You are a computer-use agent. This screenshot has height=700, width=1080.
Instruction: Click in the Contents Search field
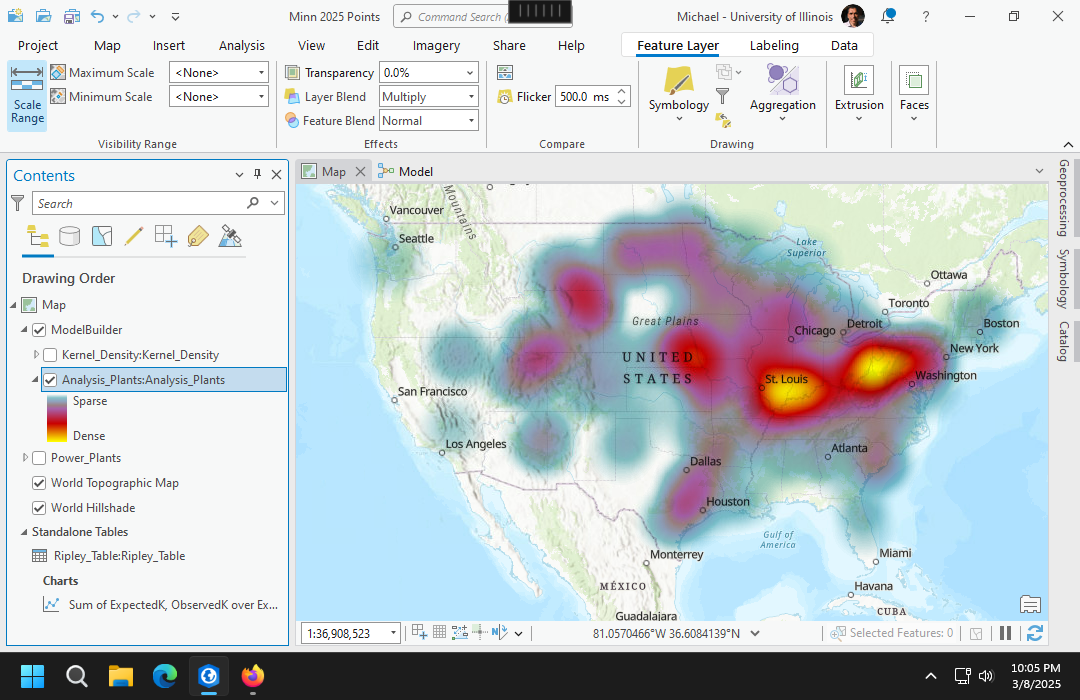[140, 204]
